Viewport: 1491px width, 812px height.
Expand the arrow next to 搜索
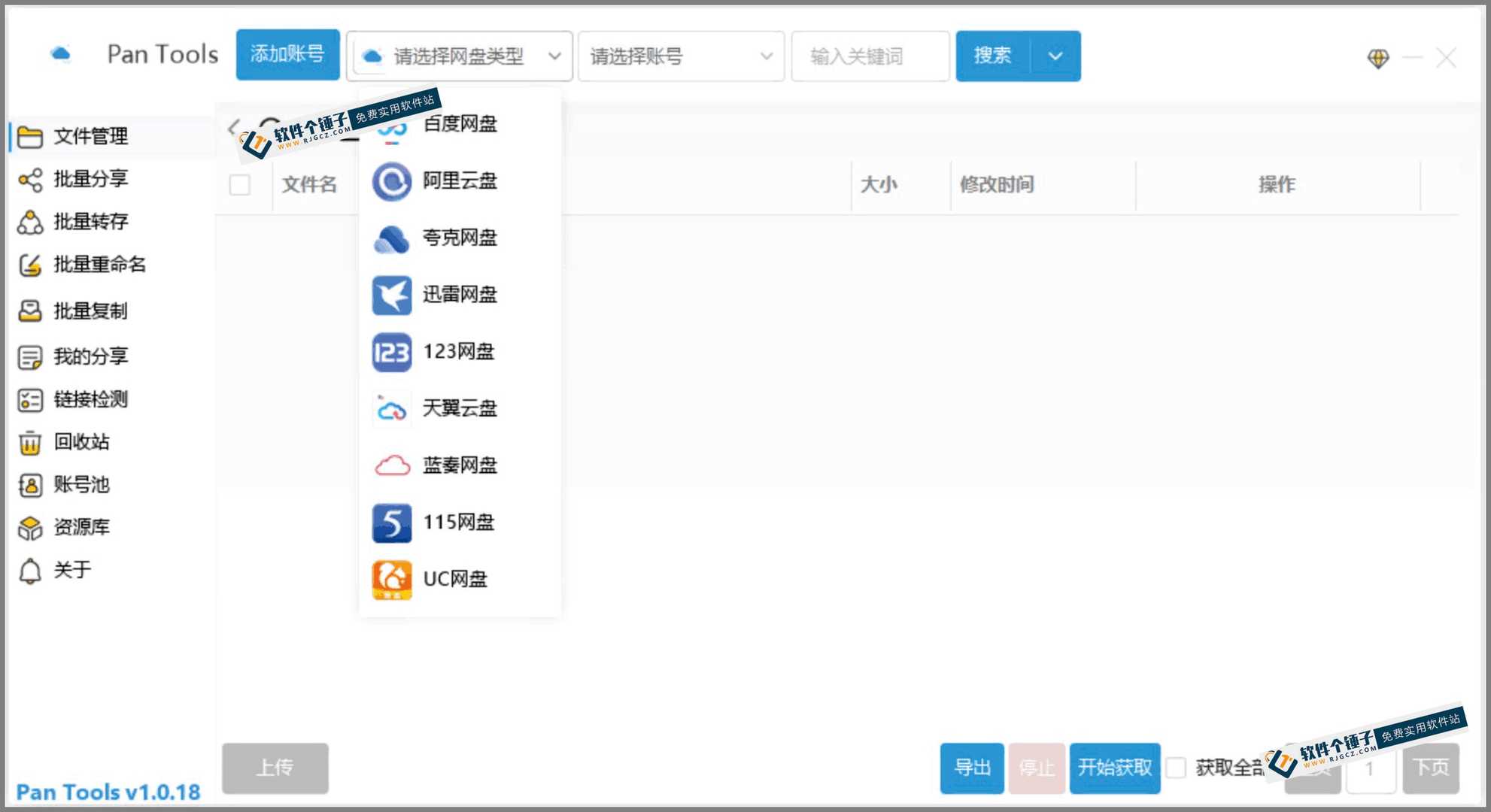tap(1055, 56)
